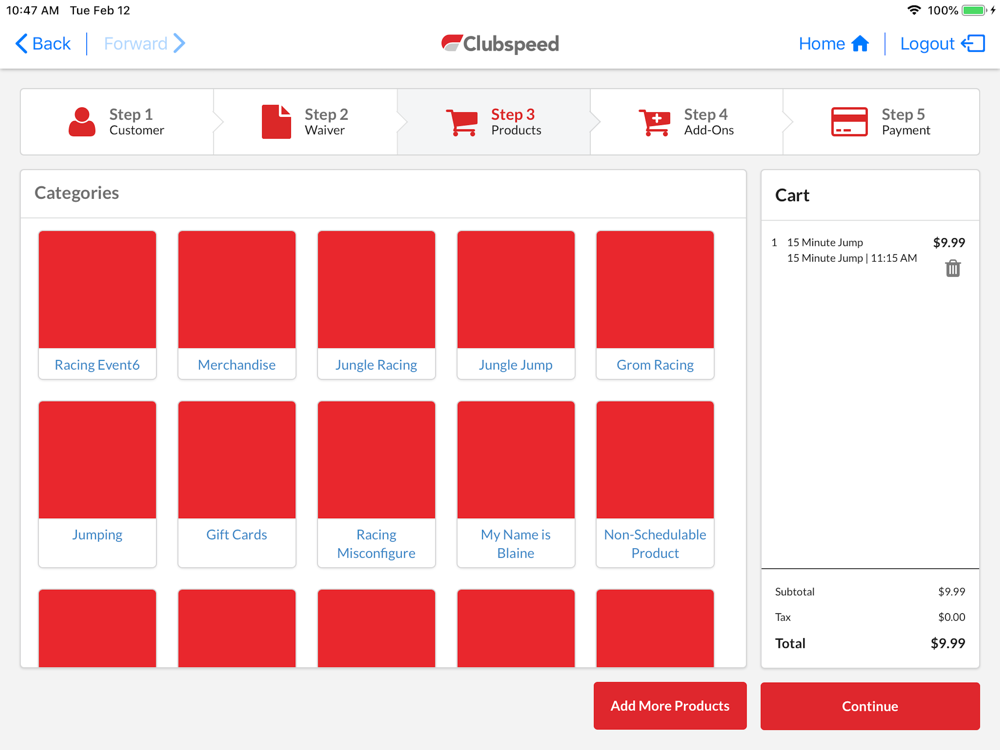The width and height of the screenshot is (1000, 750).
Task: Open the Merchandise category
Action: 237,305
